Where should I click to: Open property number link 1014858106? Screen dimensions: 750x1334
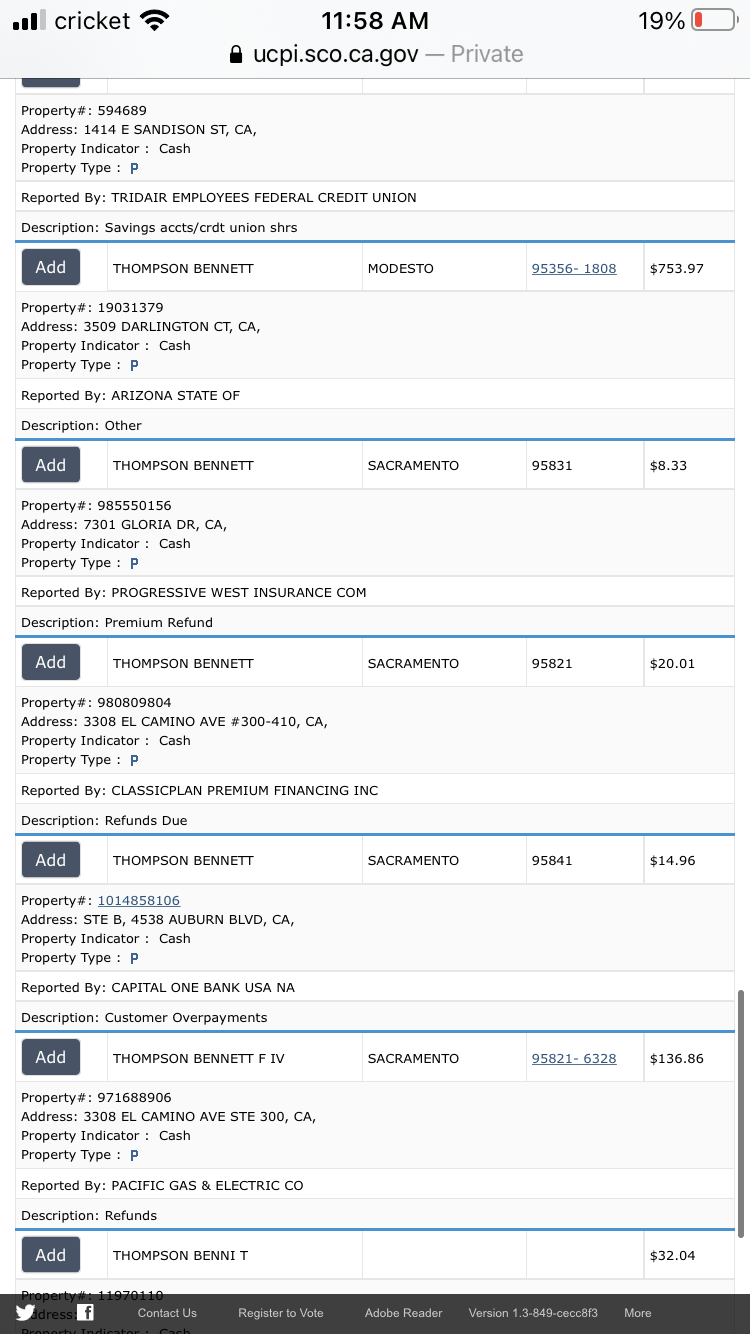[x=139, y=900]
